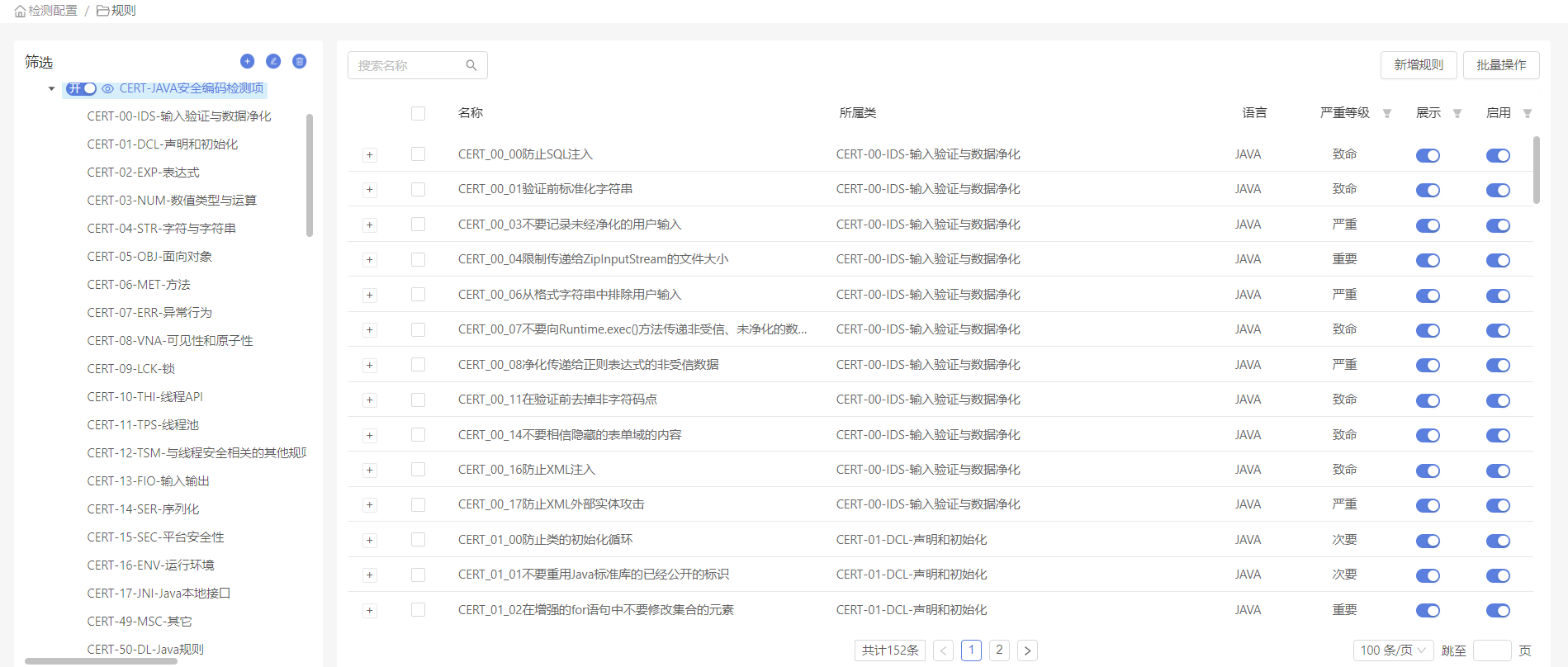Select CERT-08-VNA-可见性和原子性 in tree
This screenshot has width=1568, height=667.
(x=170, y=341)
